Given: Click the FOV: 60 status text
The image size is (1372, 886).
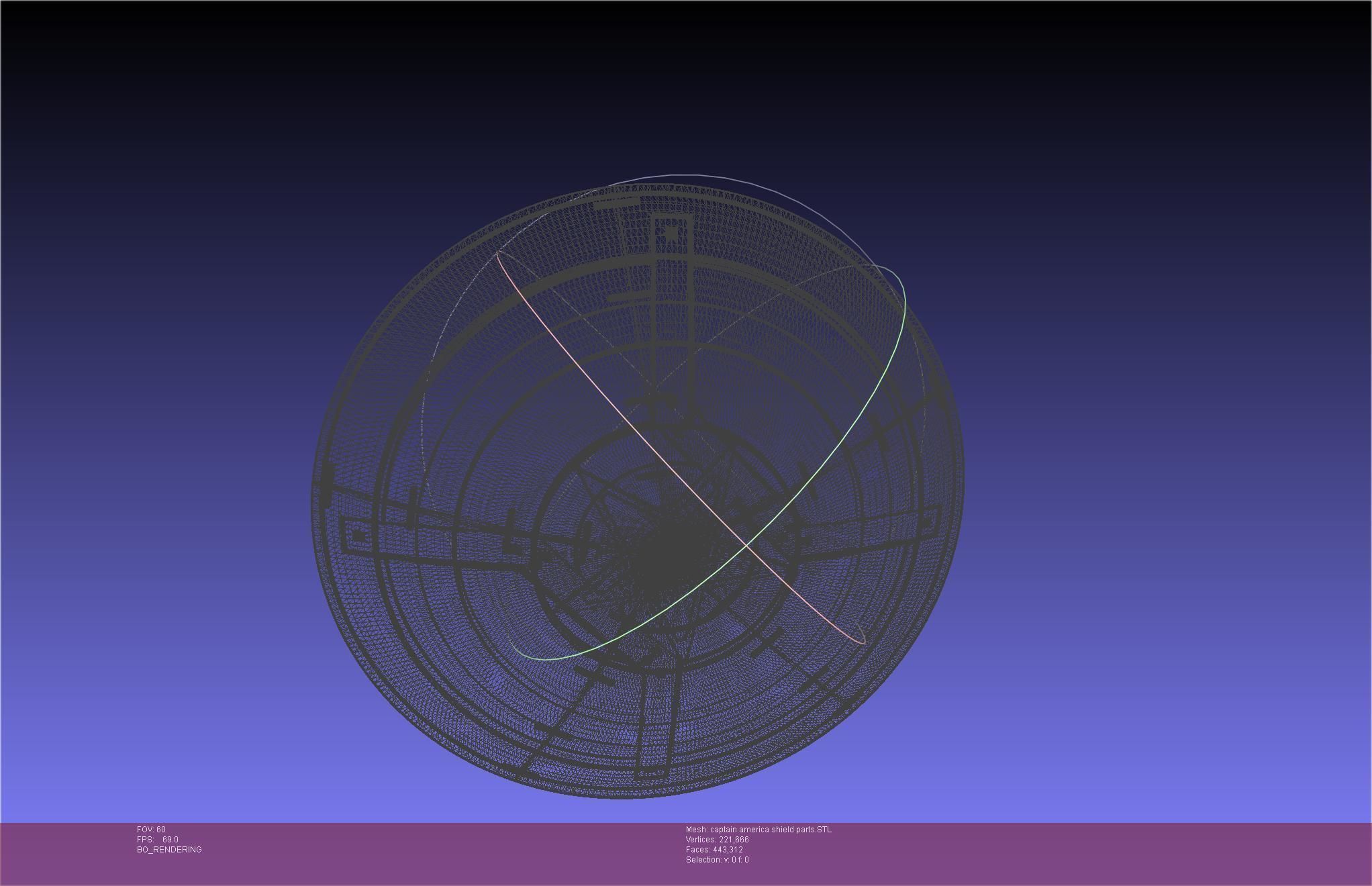Looking at the screenshot, I should [151, 830].
